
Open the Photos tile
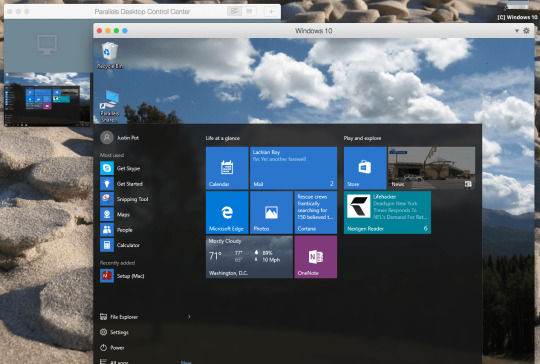(x=271, y=212)
